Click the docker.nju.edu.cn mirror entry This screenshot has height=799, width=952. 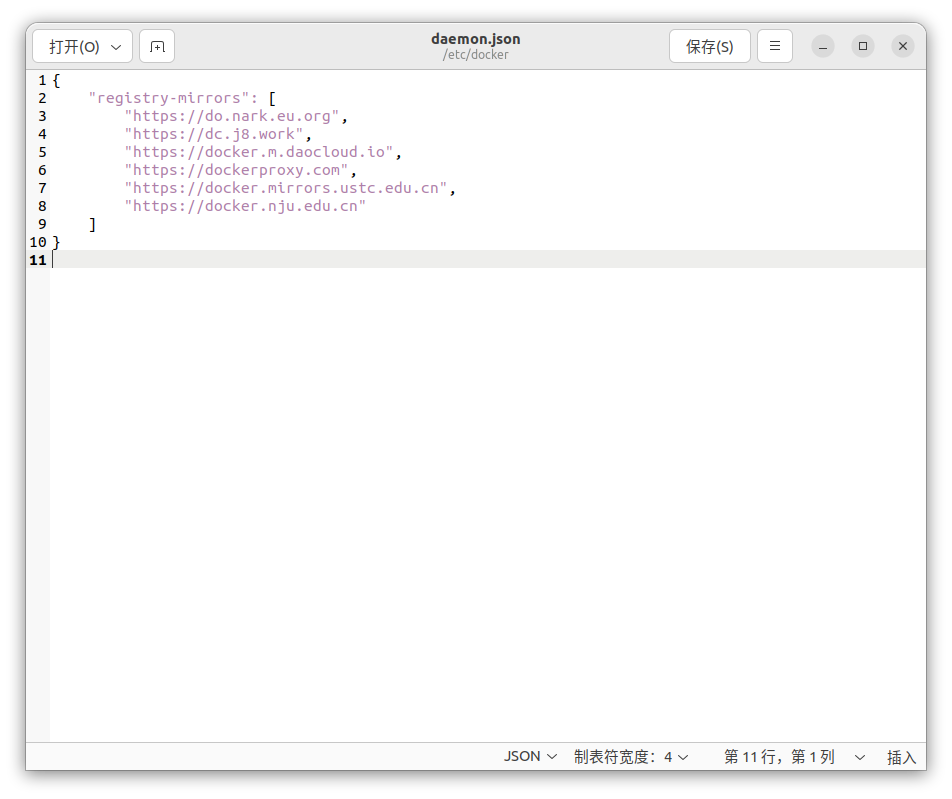[x=245, y=206]
